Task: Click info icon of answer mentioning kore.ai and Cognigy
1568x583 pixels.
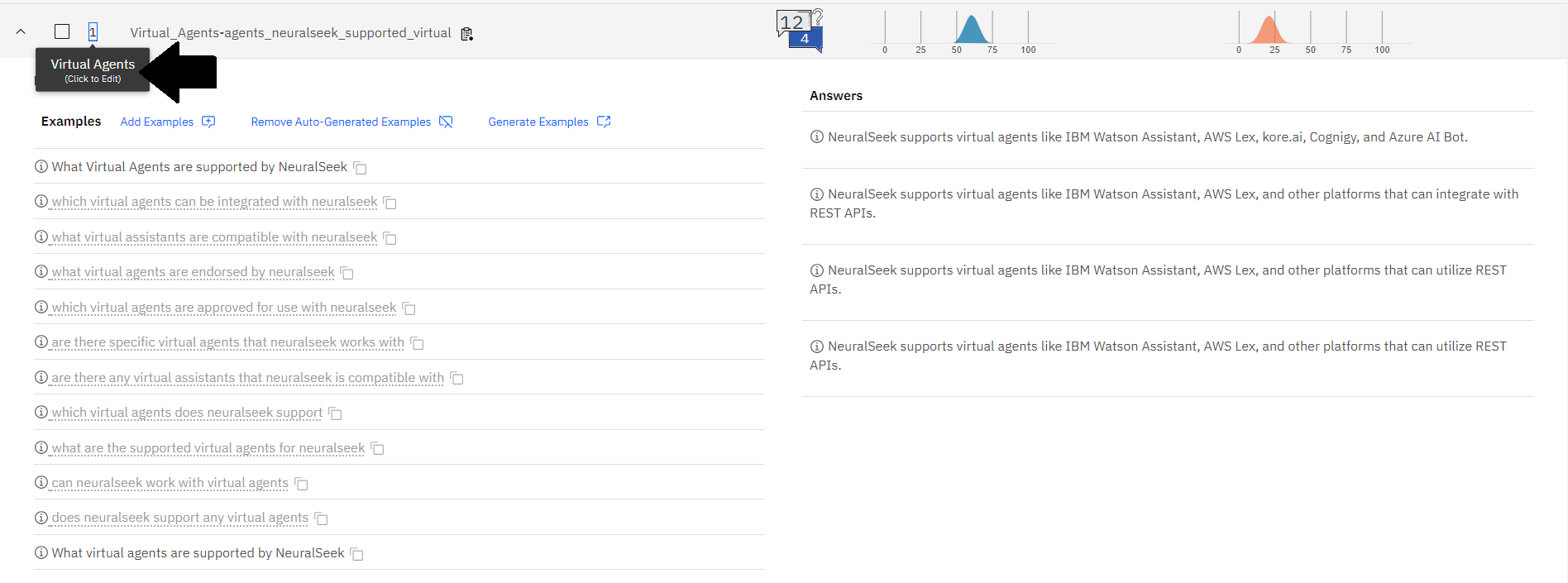Action: pyautogui.click(x=817, y=136)
